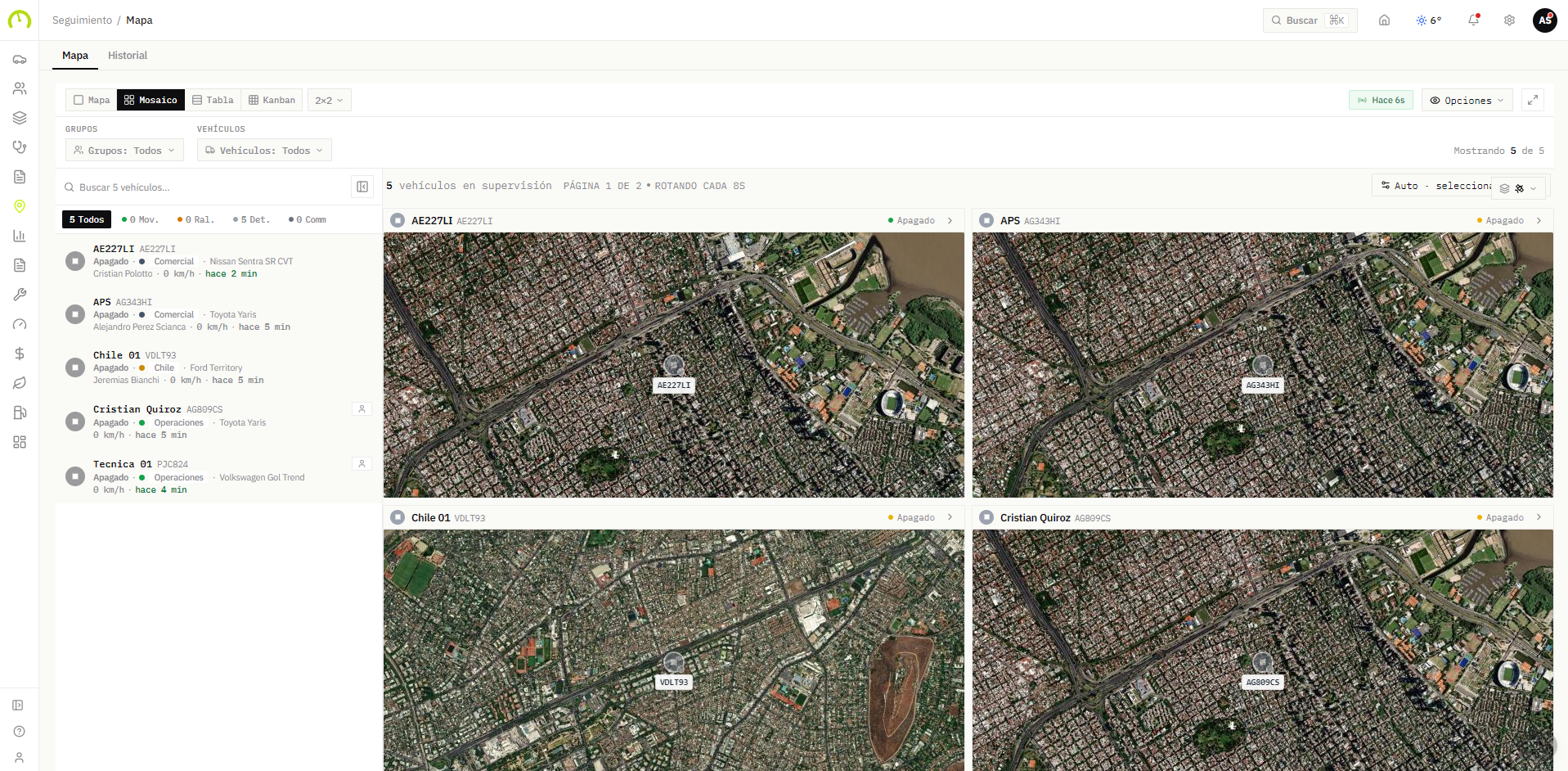Filter list by 5 Det. status
The width and height of the screenshot is (1568, 771).
coord(251,219)
